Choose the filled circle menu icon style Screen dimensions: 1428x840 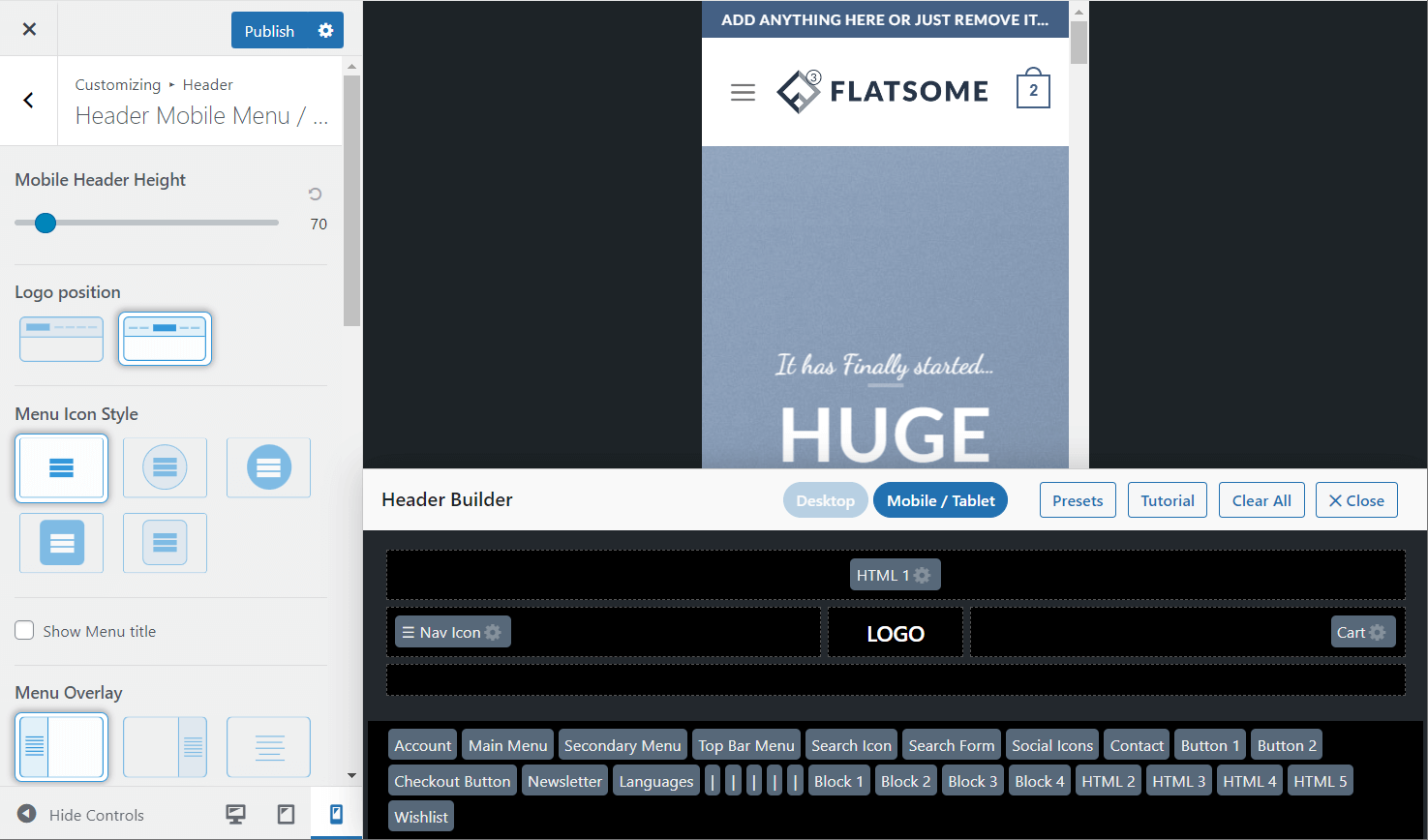click(x=268, y=467)
